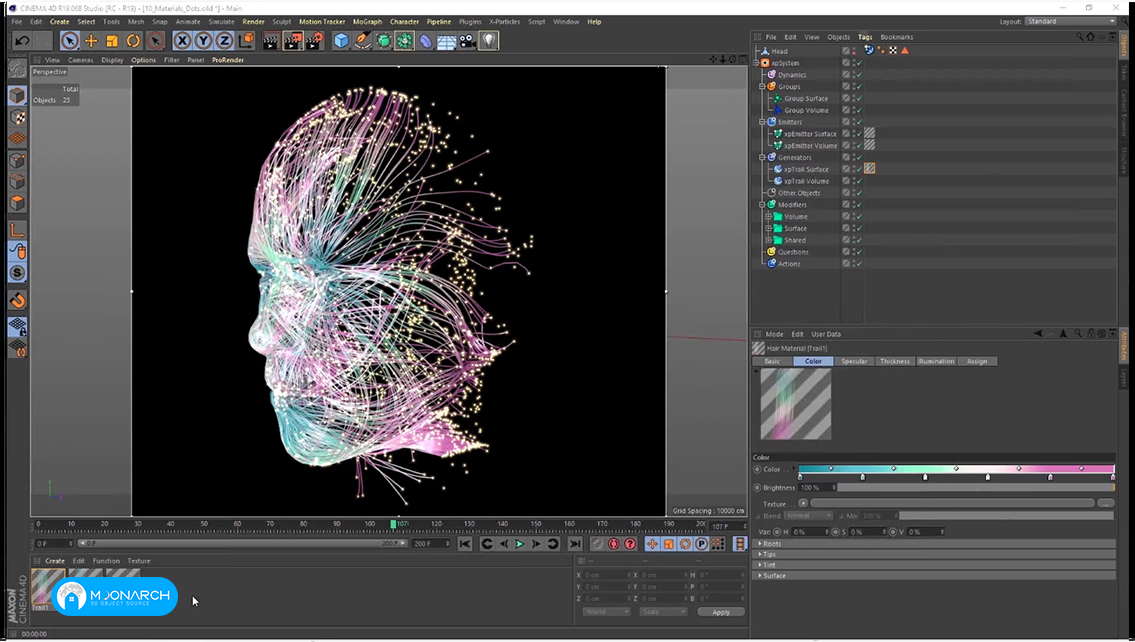Image resolution: width=1135 pixels, height=642 pixels.
Task: Toggle the enable checkmark for Group Surface
Action: click(859, 98)
